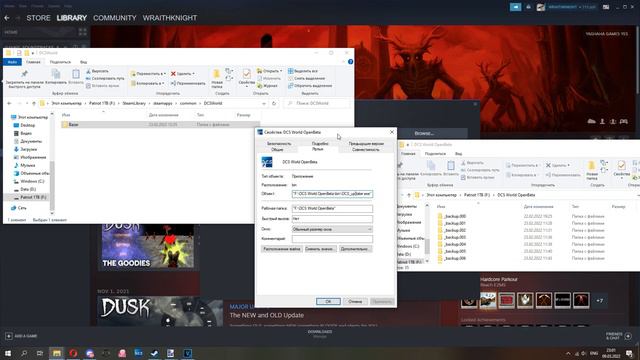Screen dimensions: 640x360
Task: Click the Browse... button behind the dialog
Action: tap(424, 133)
